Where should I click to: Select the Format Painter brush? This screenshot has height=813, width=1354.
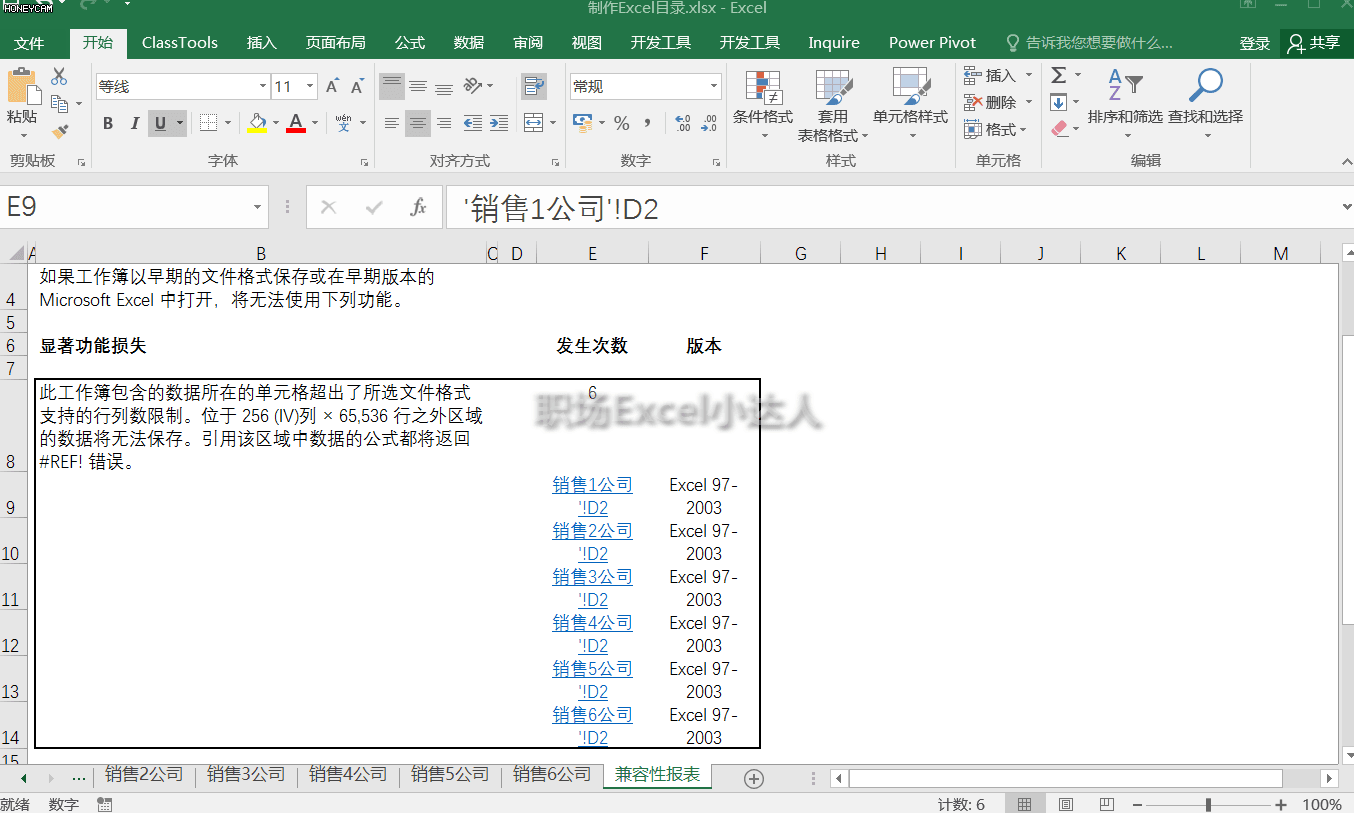(x=59, y=130)
